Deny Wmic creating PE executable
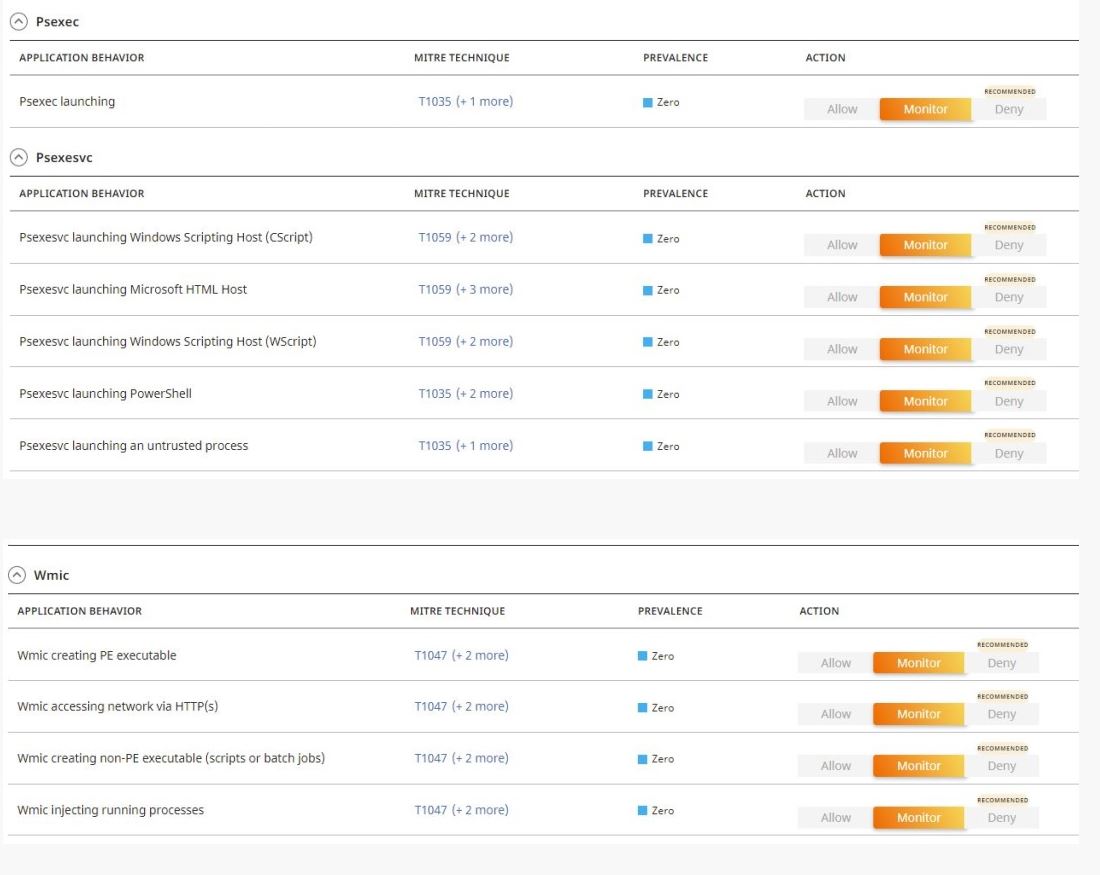 point(1001,663)
